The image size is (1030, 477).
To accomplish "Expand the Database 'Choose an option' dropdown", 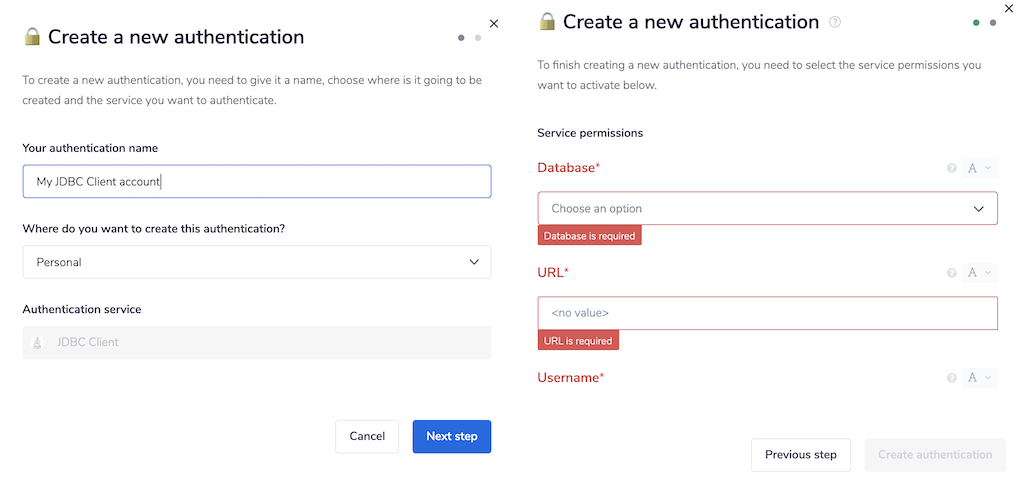I will tap(767, 208).
